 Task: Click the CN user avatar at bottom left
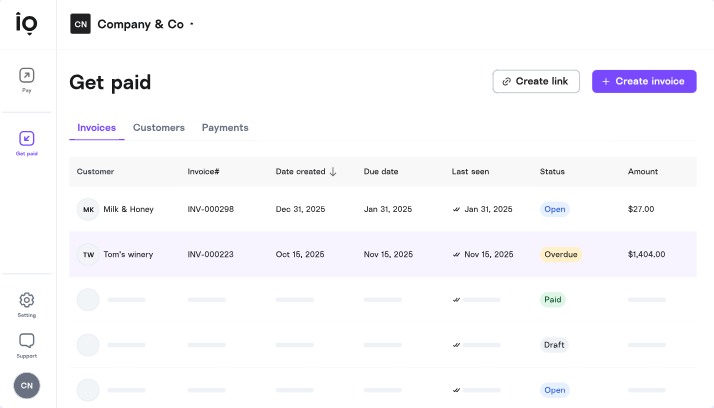[27, 385]
